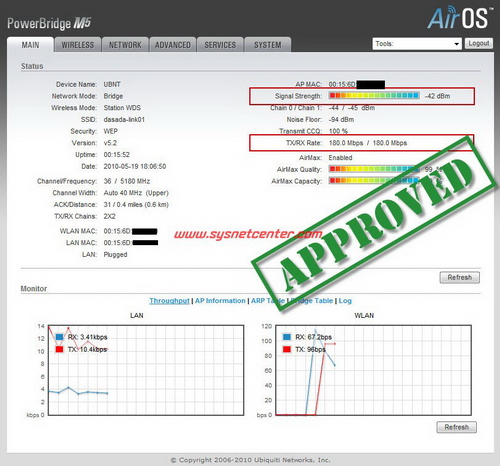Click date value 2010-05-19 18:06:50
This screenshot has width=500, height=466.
click(135, 166)
